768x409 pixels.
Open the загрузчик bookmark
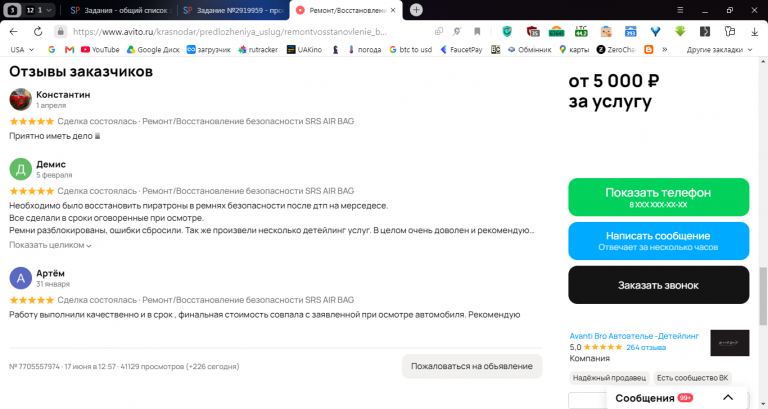point(209,49)
